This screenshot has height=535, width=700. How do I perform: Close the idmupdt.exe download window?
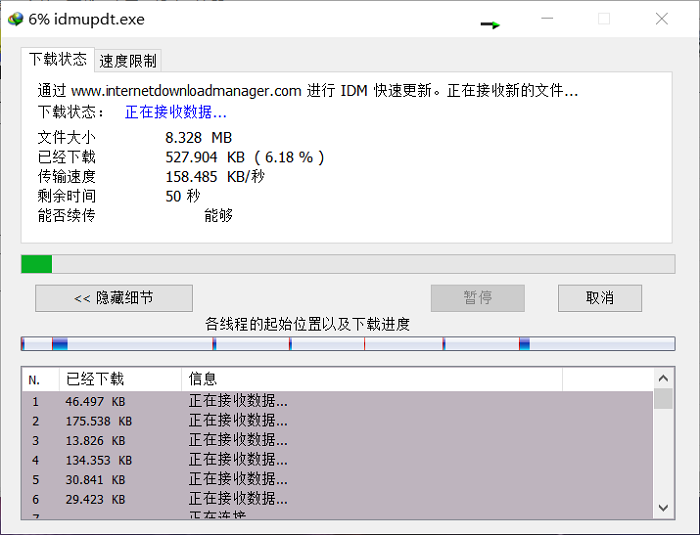click(x=662, y=19)
